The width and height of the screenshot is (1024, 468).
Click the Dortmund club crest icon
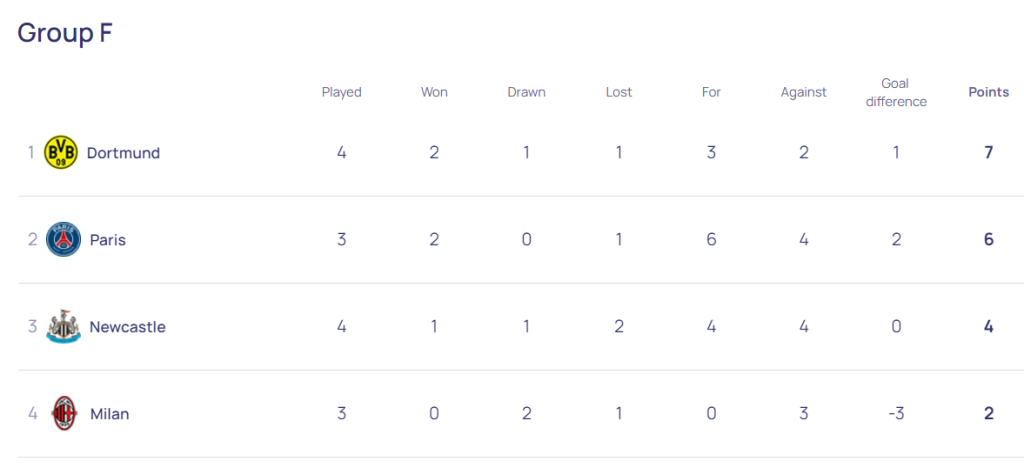coord(61,153)
